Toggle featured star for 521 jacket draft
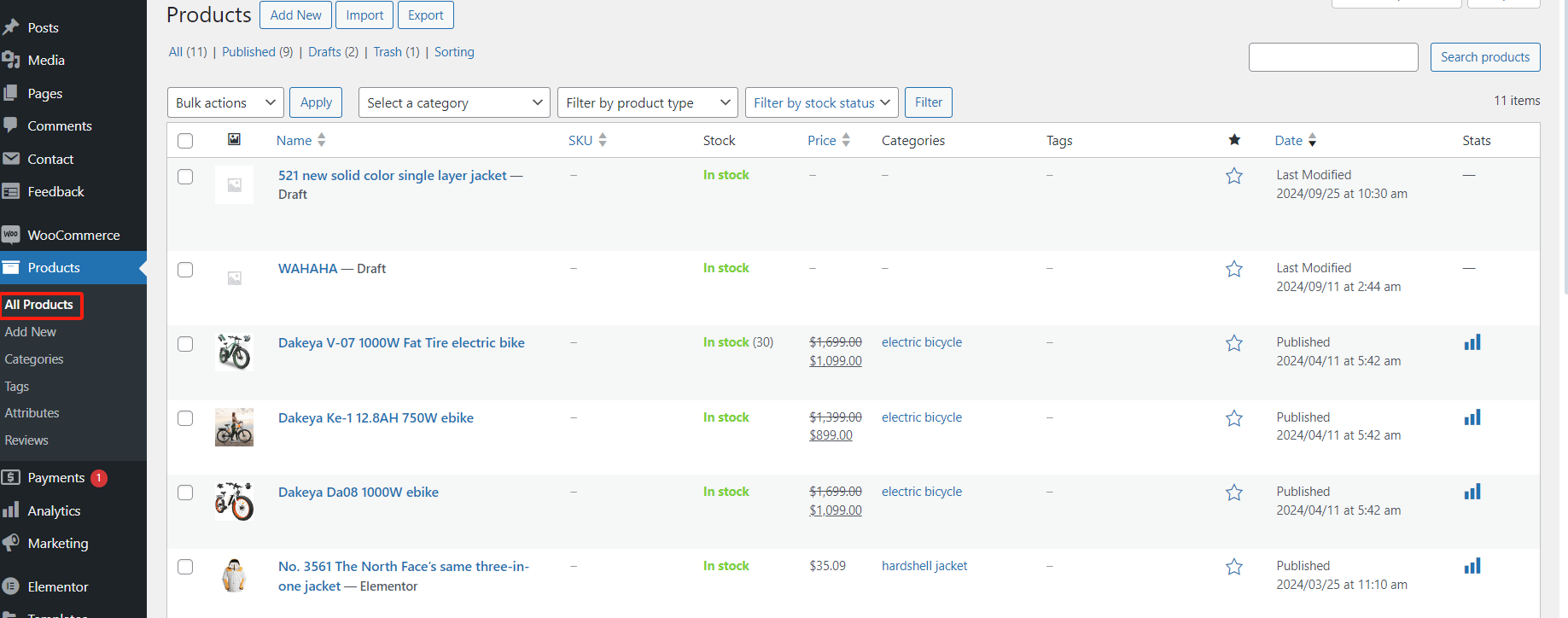This screenshot has height=618, width=1568. (1234, 176)
